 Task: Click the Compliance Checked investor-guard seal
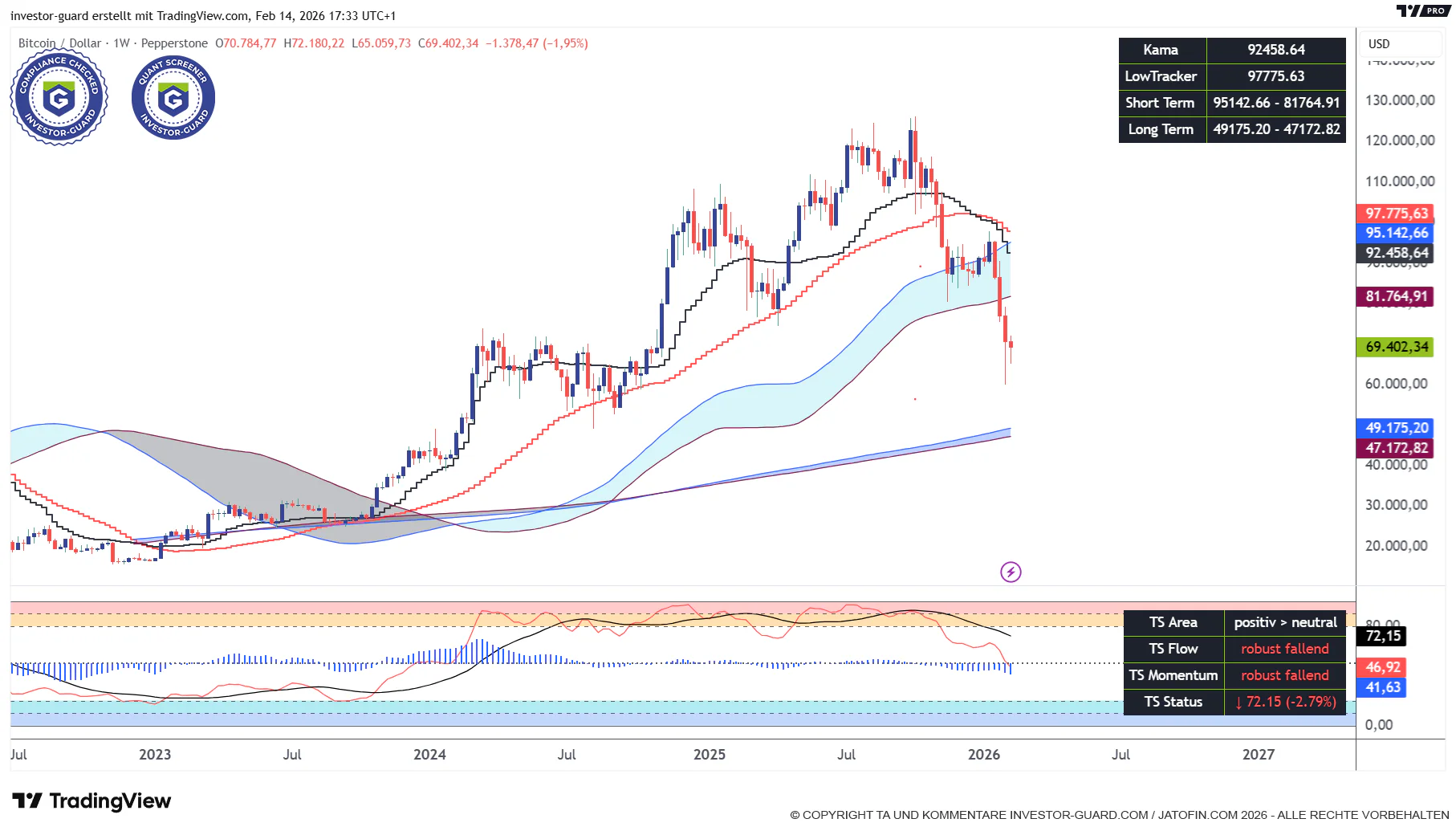59,97
